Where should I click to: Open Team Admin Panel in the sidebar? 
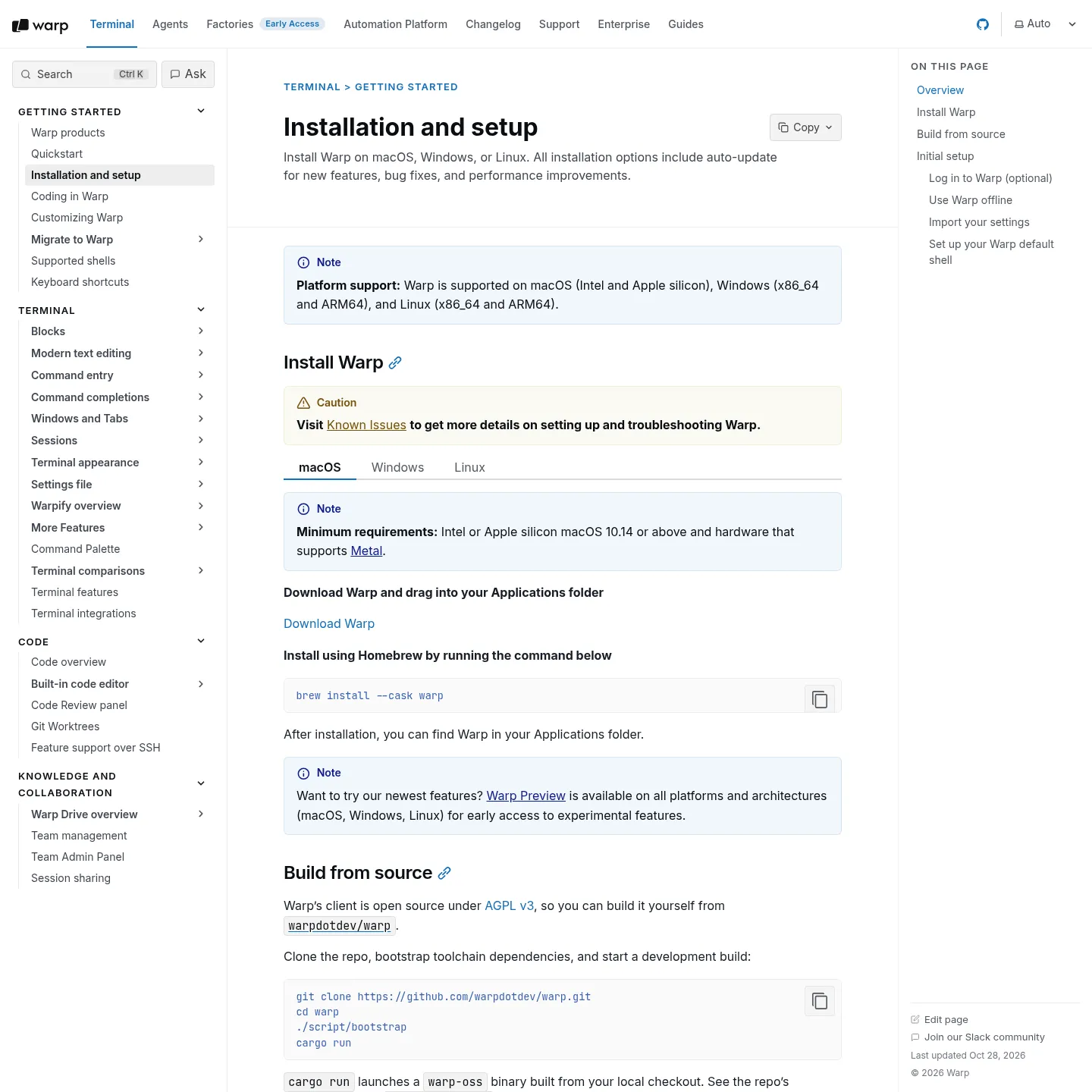point(78,857)
